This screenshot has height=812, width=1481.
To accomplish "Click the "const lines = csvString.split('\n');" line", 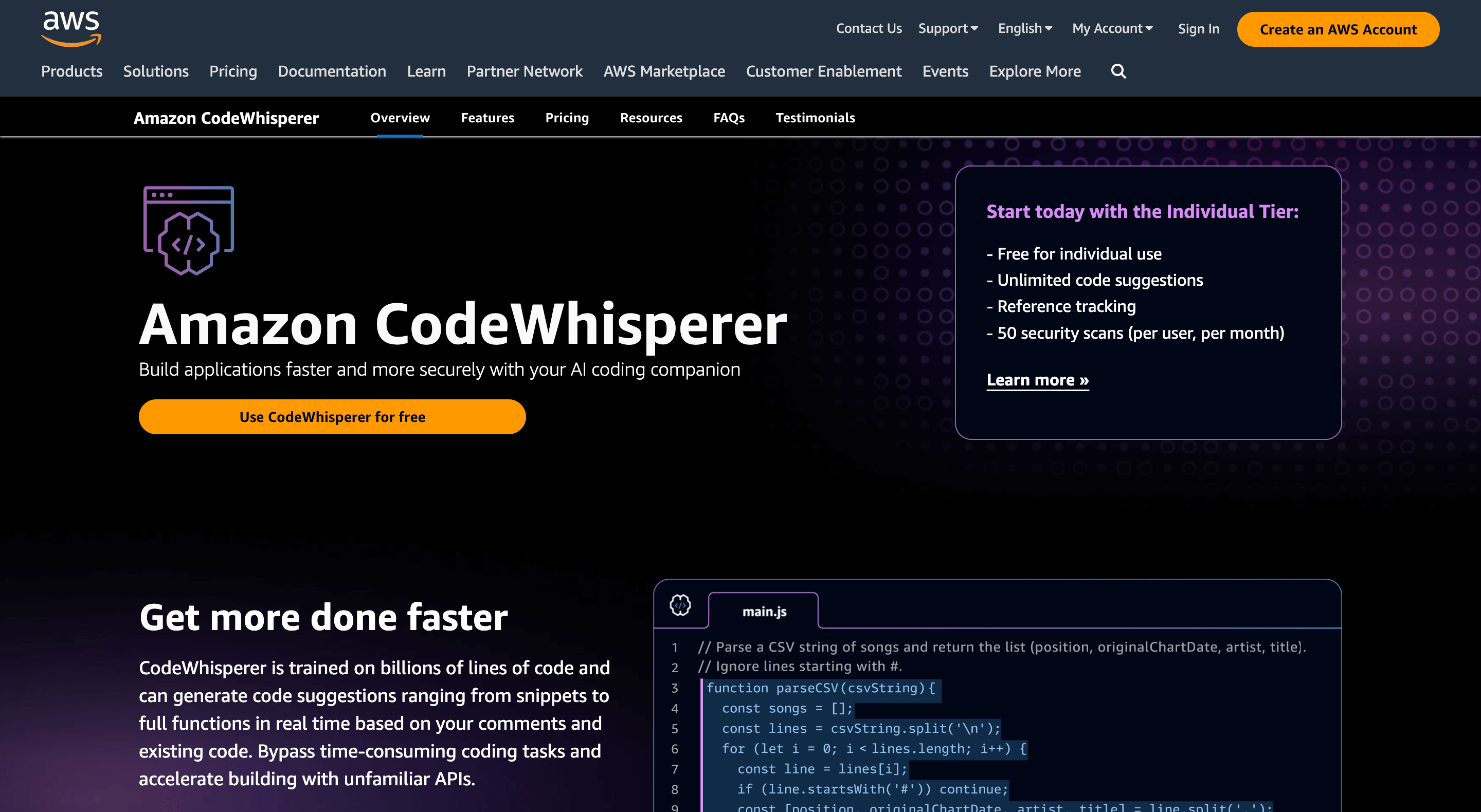I will (x=861, y=728).
